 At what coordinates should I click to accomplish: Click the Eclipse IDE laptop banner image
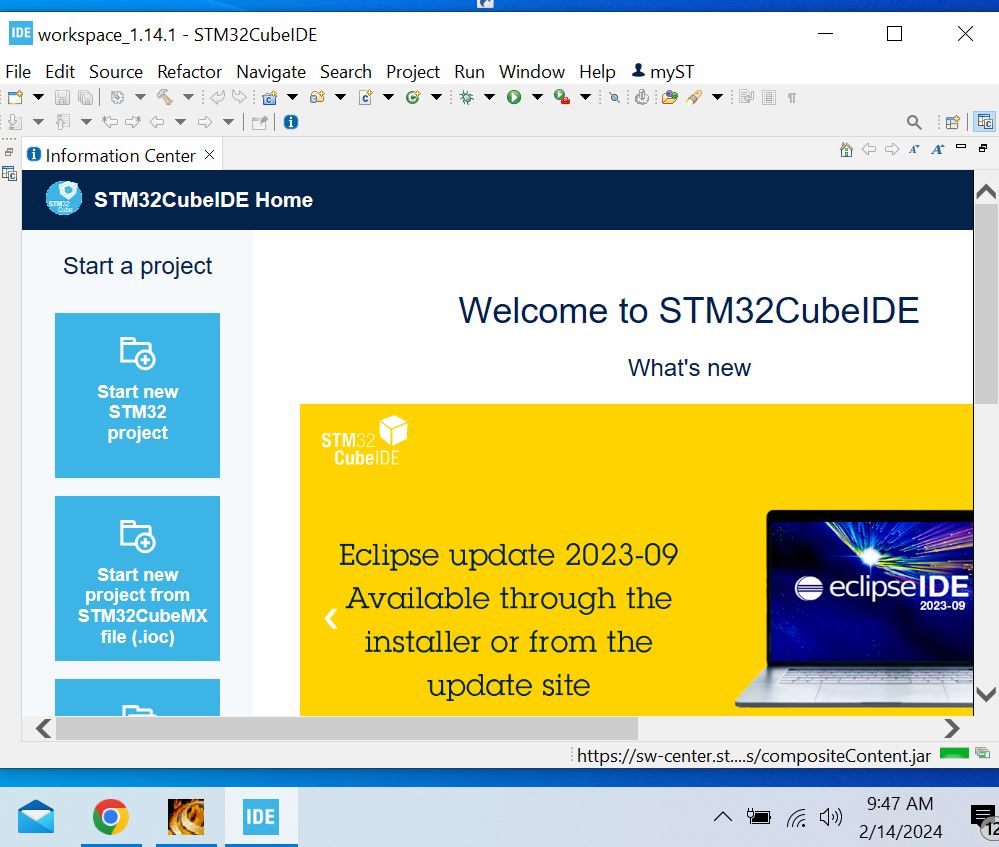tap(854, 607)
